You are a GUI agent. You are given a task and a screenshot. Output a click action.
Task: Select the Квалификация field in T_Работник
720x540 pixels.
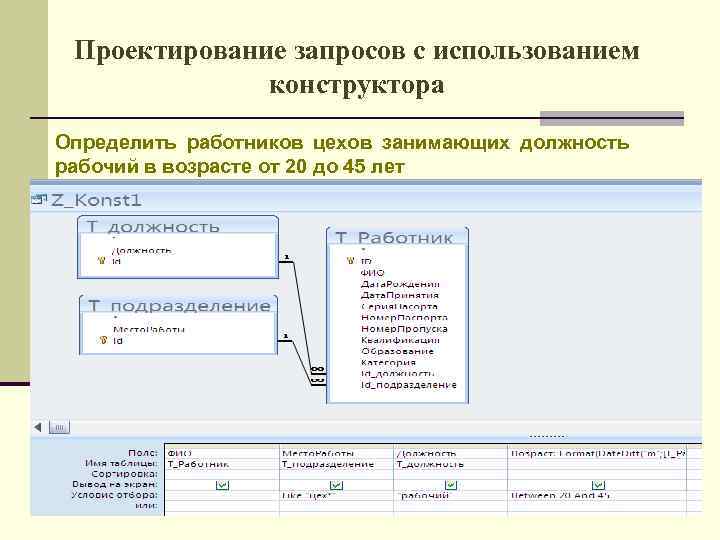[400, 340]
